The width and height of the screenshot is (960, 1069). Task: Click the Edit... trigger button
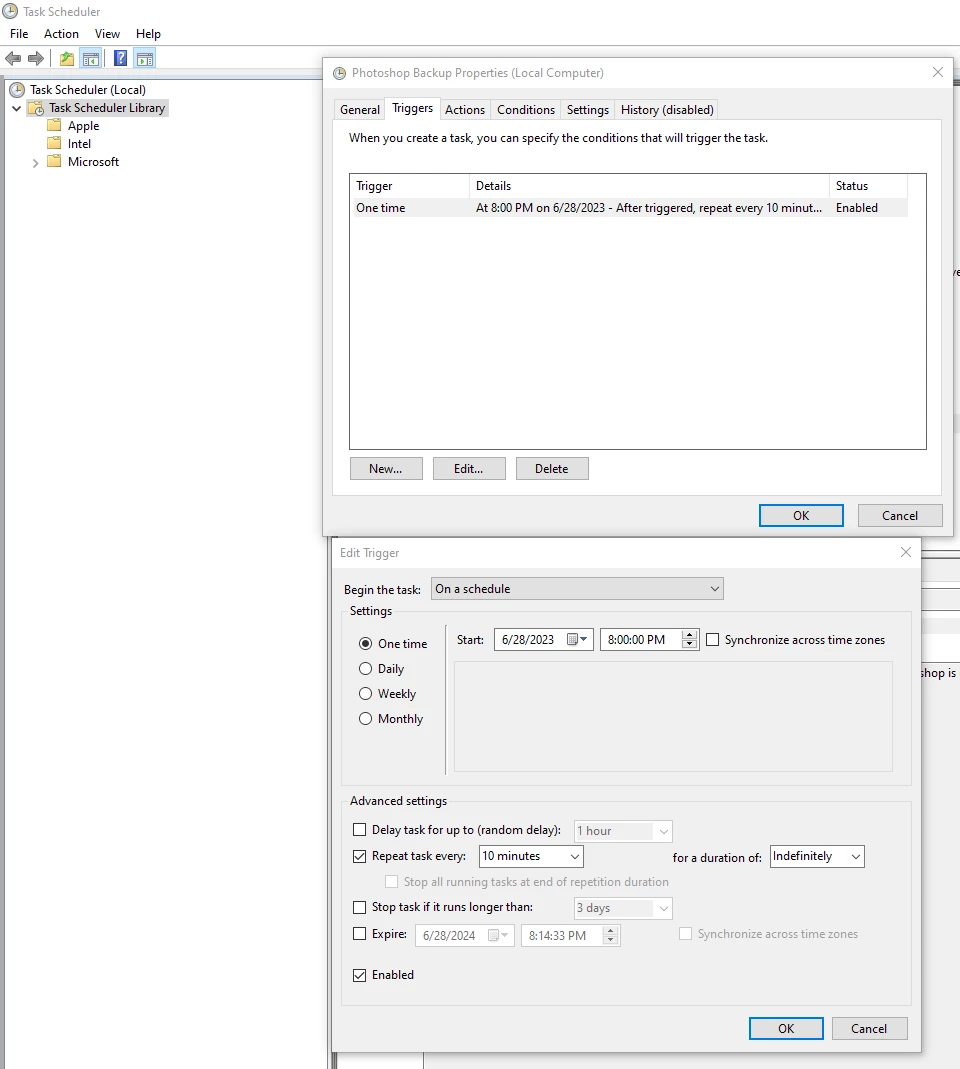469,469
